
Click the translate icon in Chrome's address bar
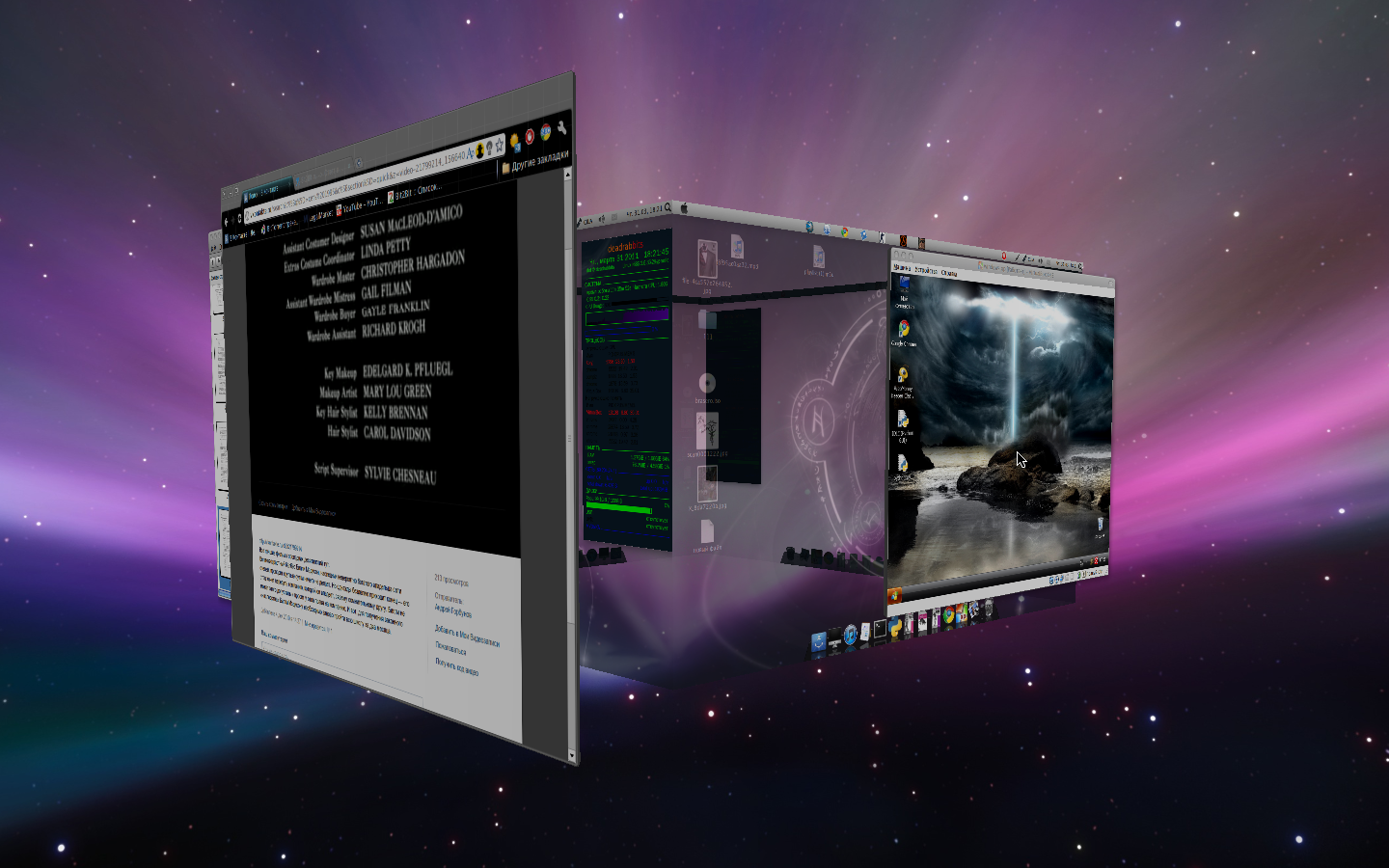point(471,154)
